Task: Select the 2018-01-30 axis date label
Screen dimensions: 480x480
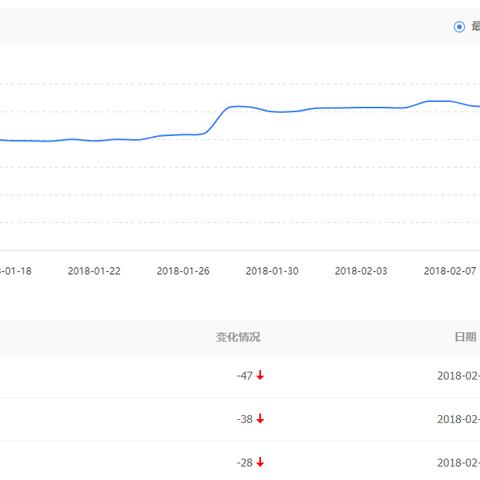Action: point(272,271)
